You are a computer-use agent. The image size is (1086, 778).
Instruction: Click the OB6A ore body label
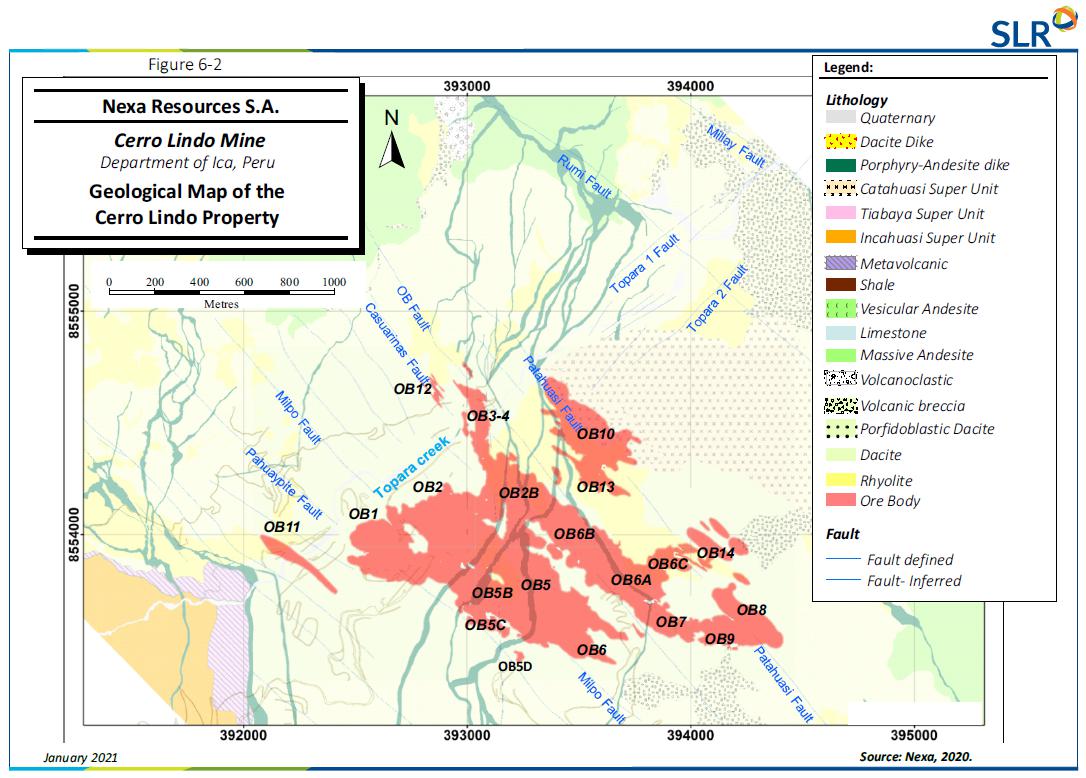631,579
